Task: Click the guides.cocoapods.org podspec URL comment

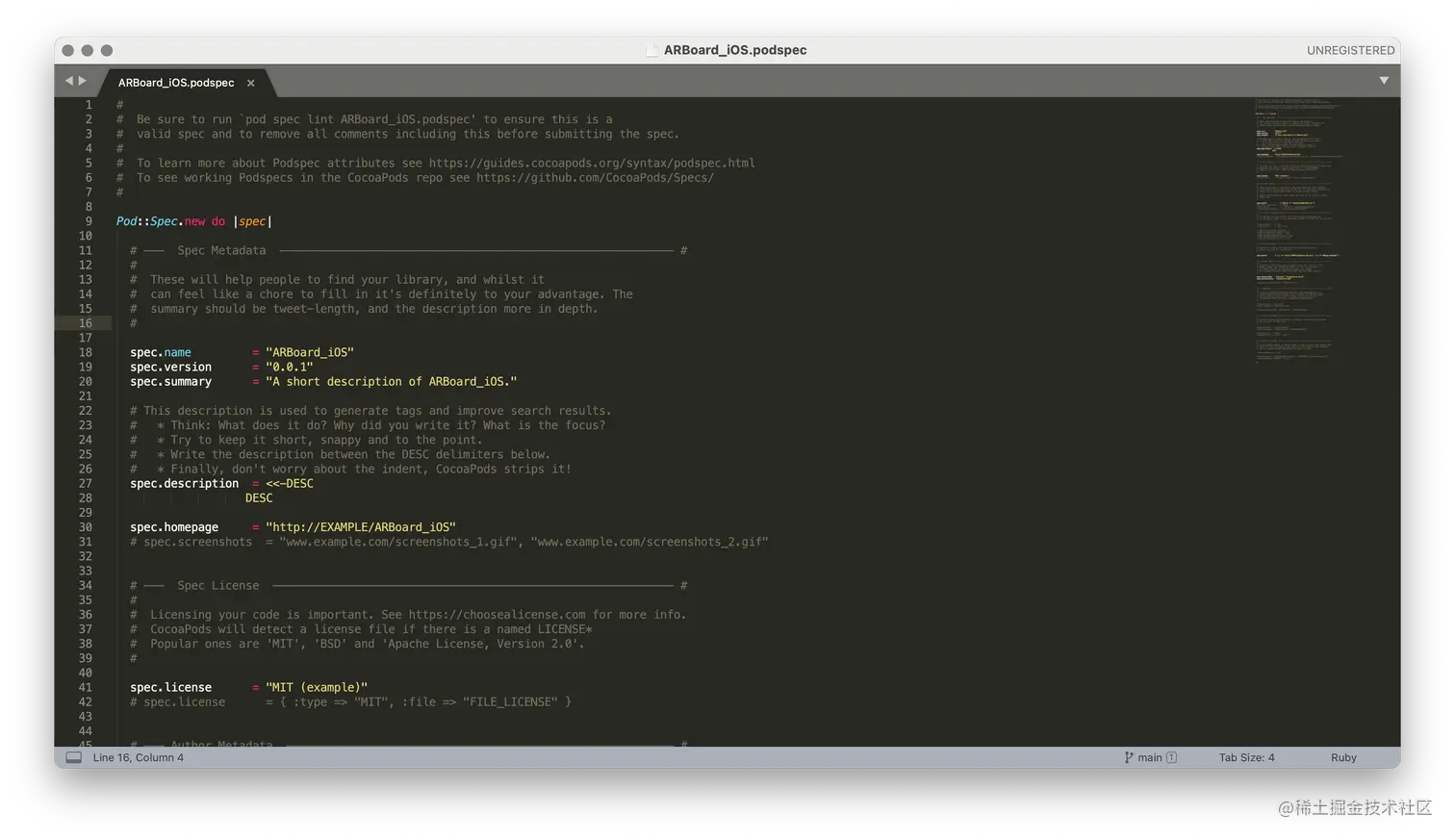Action: pyautogui.click(x=592, y=164)
